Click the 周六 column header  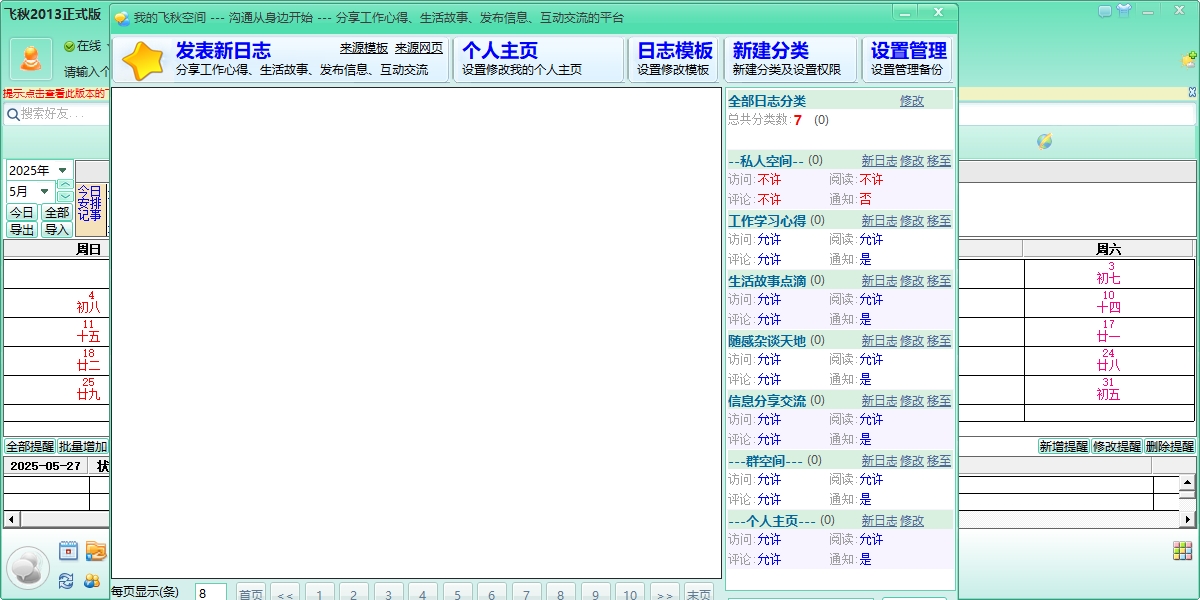1108,249
